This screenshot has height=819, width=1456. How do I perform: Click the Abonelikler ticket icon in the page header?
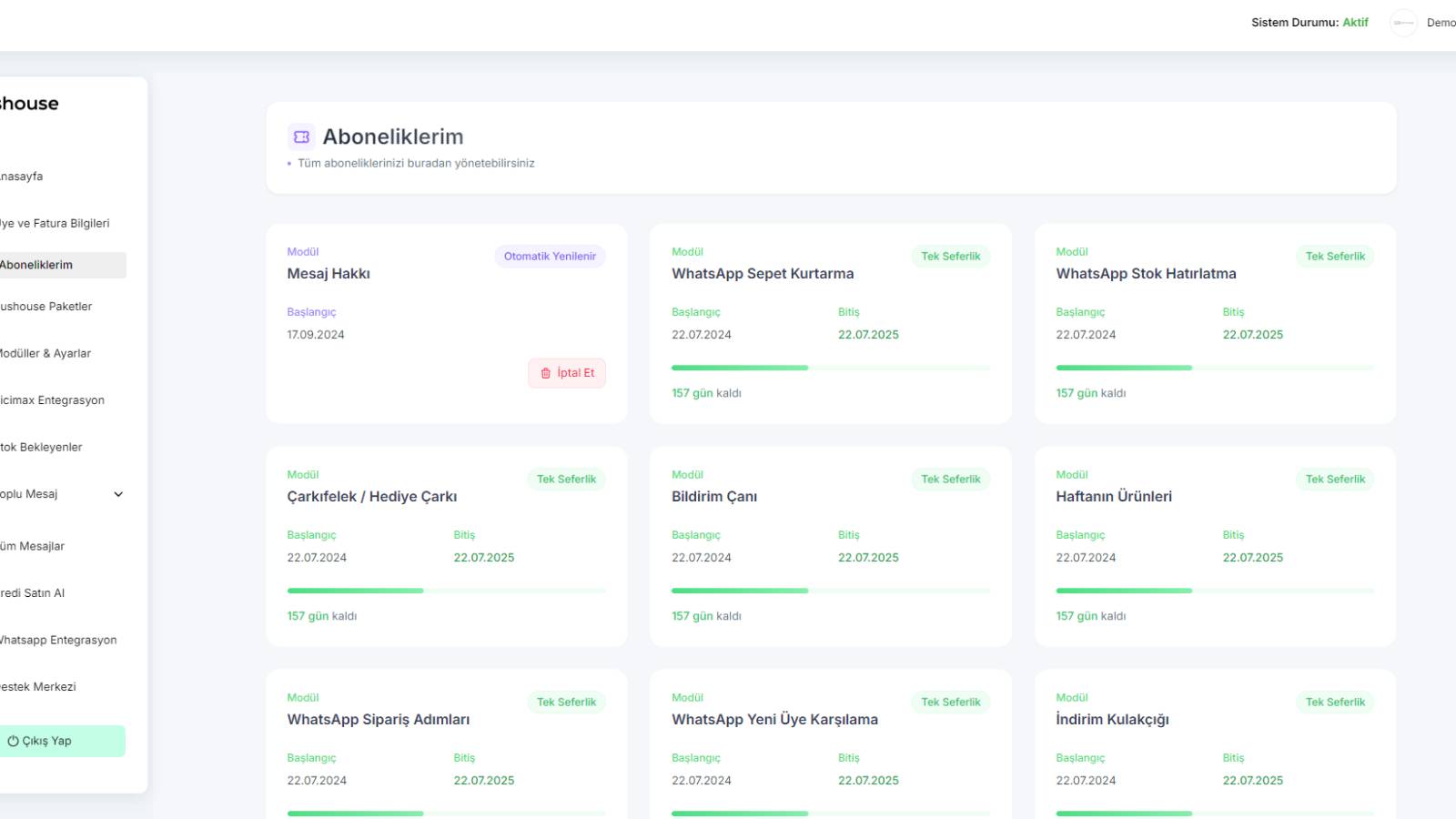point(301,136)
